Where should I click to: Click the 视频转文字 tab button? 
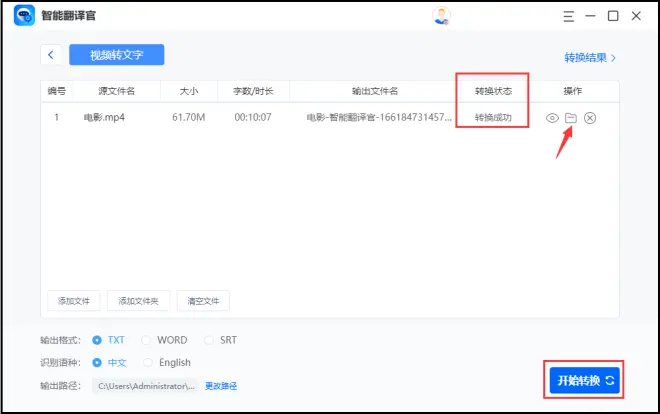tap(117, 55)
